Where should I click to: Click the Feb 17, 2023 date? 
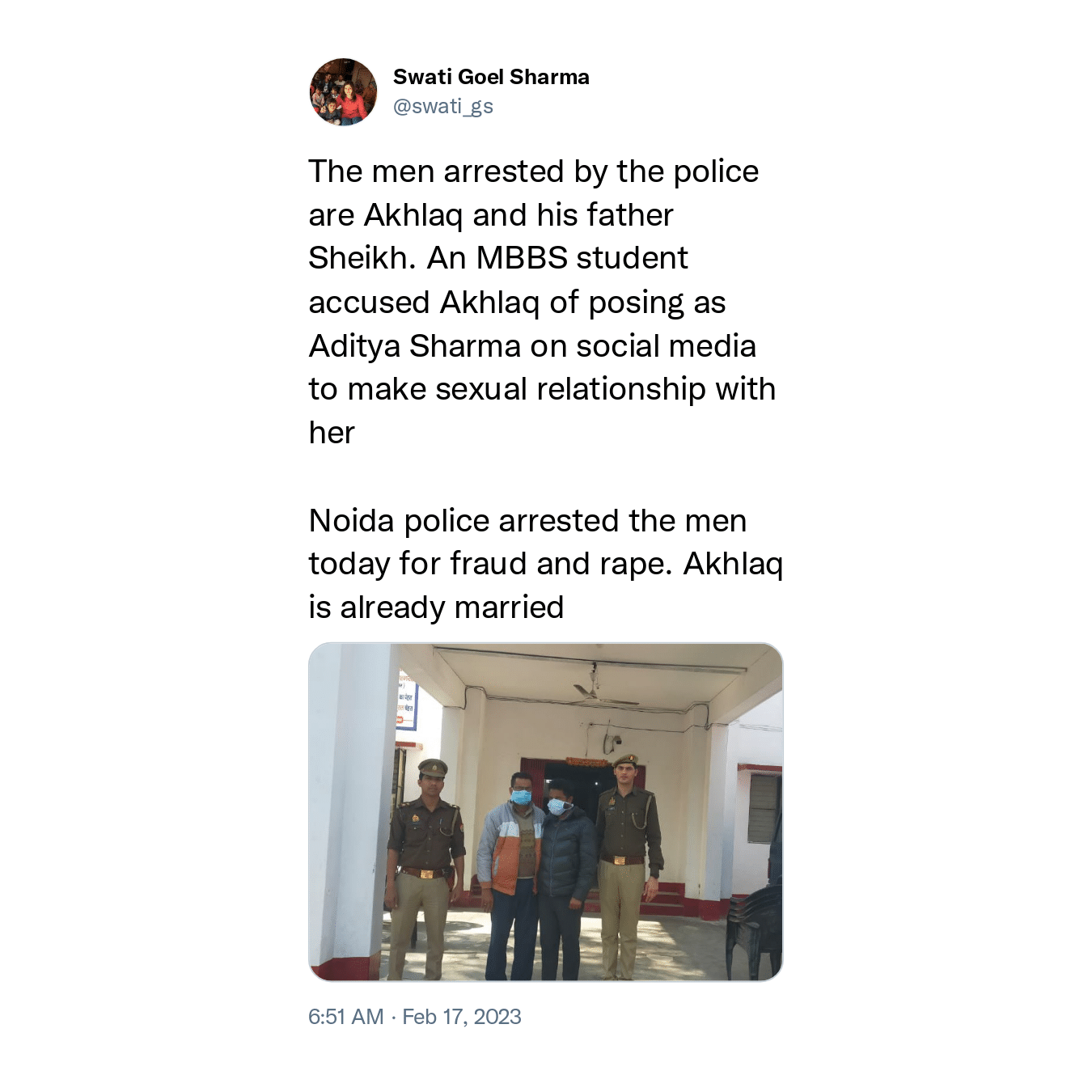[462, 1017]
